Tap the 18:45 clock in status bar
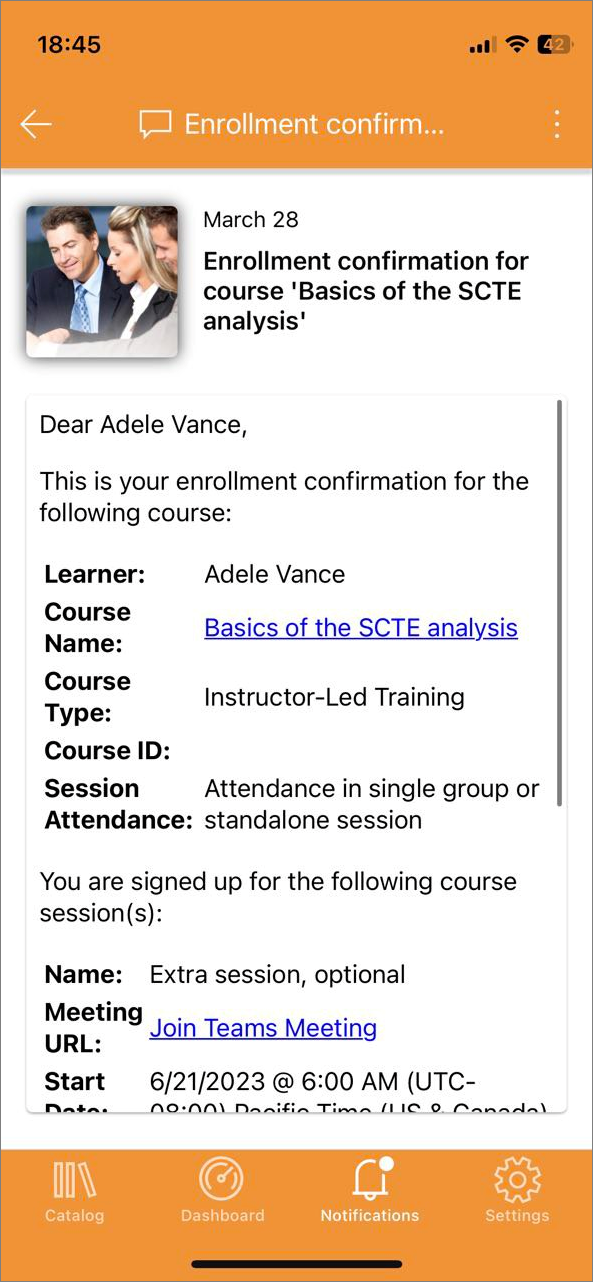The image size is (593, 1282). click(x=69, y=45)
